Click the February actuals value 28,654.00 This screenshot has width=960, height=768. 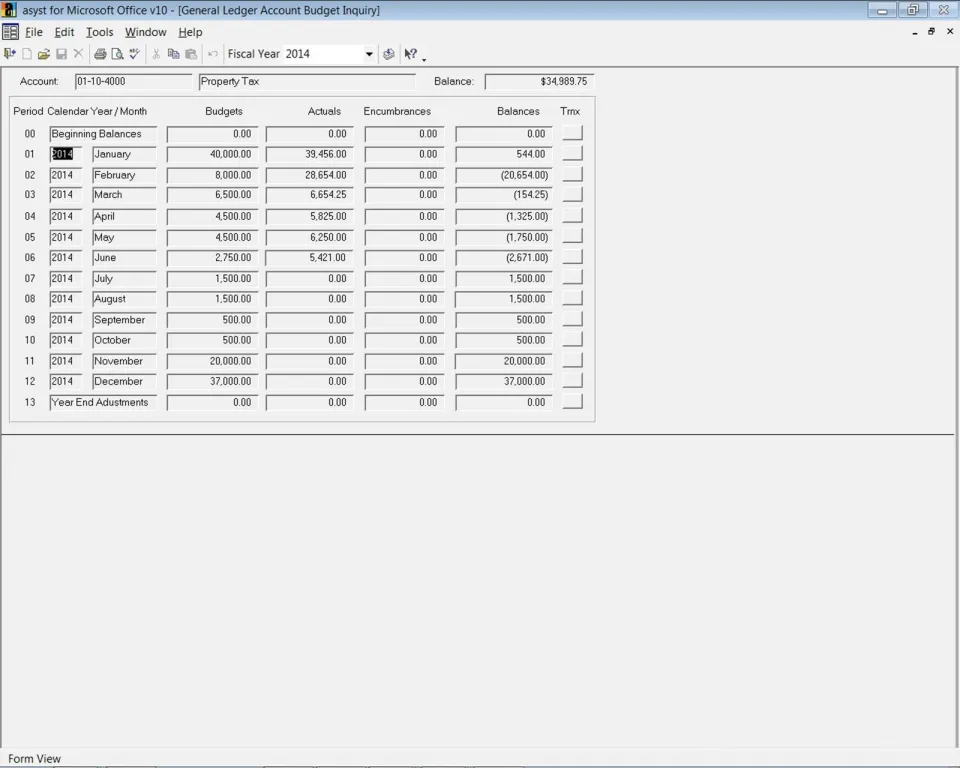click(310, 175)
